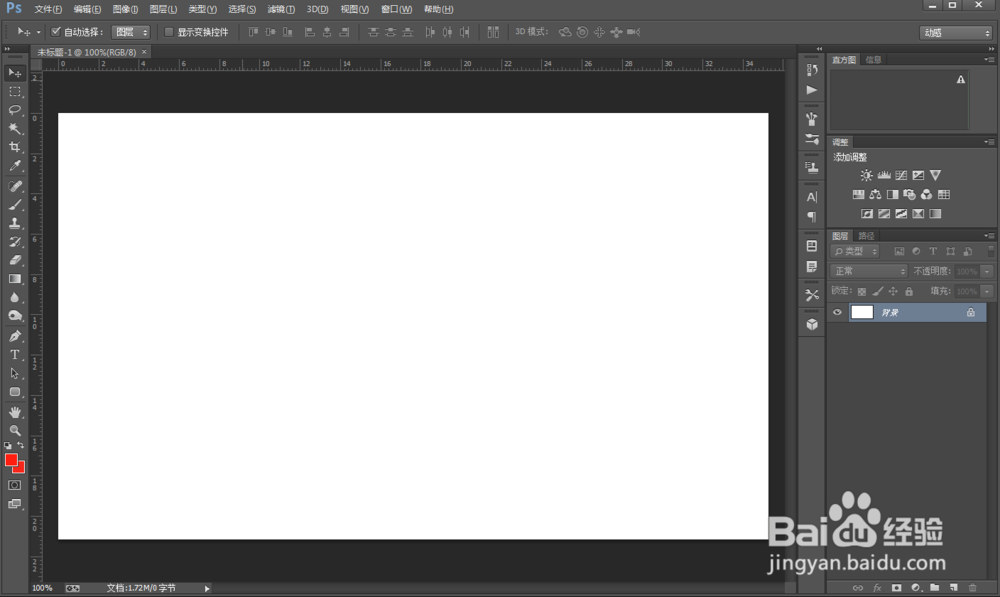Select the Eraser tool

(15, 260)
